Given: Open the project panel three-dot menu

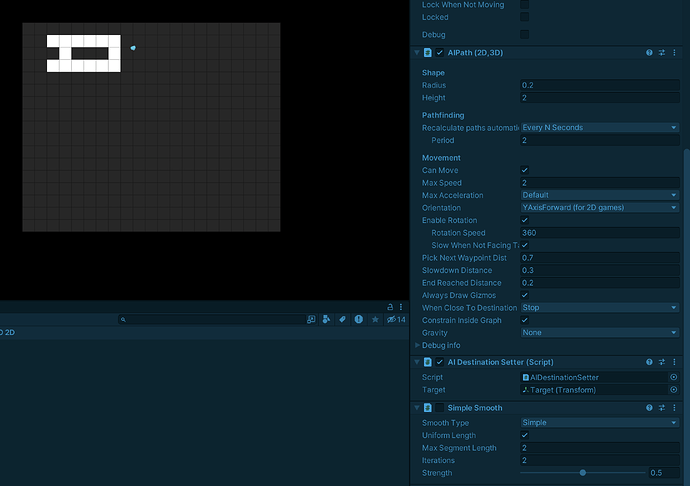Looking at the screenshot, I should click(x=401, y=307).
